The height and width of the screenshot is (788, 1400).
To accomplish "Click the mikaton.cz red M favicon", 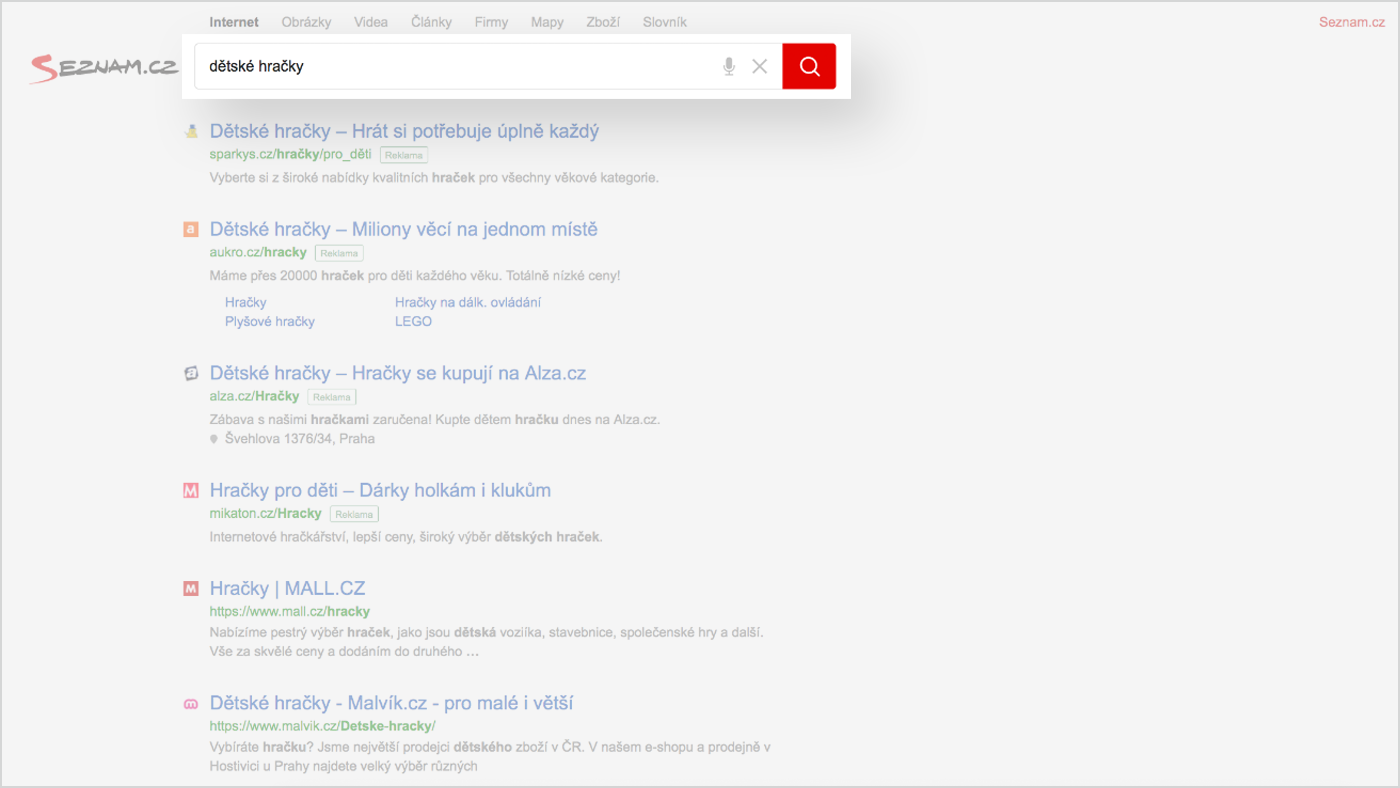I will pyautogui.click(x=191, y=491).
